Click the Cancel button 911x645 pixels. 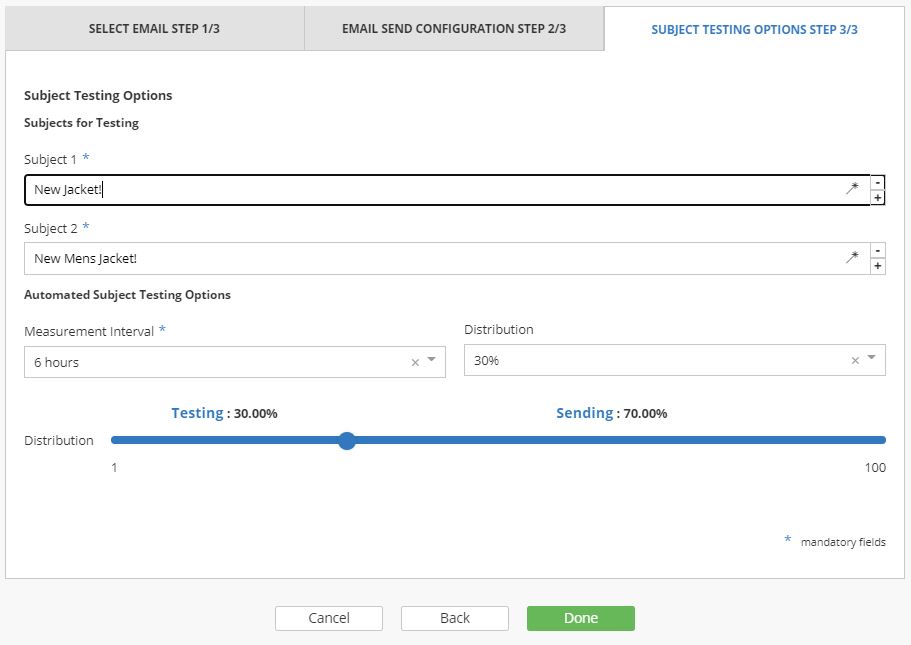pyautogui.click(x=329, y=618)
